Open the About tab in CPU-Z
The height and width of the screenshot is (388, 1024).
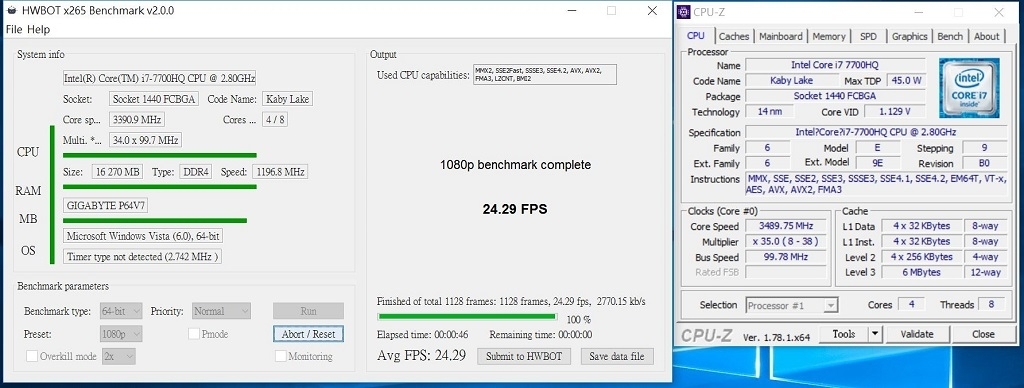[x=986, y=37]
